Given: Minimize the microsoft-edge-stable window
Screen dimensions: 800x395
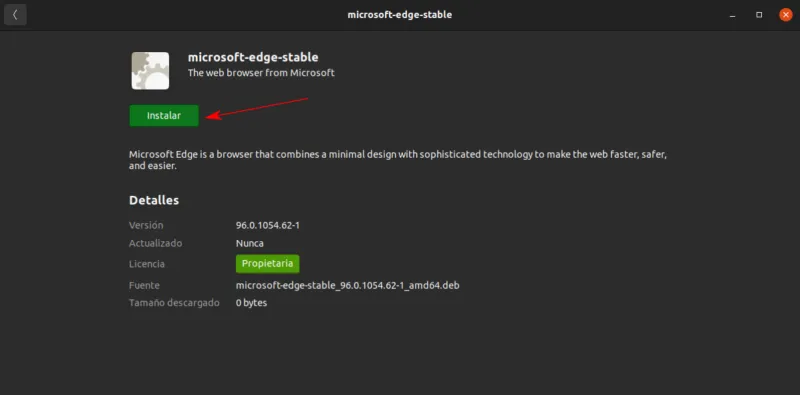Looking at the screenshot, I should [x=733, y=15].
